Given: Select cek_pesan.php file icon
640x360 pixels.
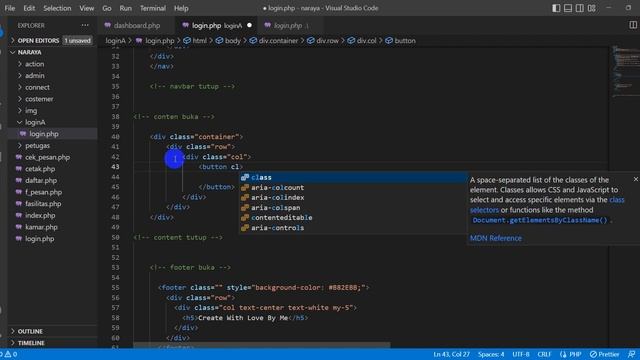Looking at the screenshot, I should tap(19, 157).
